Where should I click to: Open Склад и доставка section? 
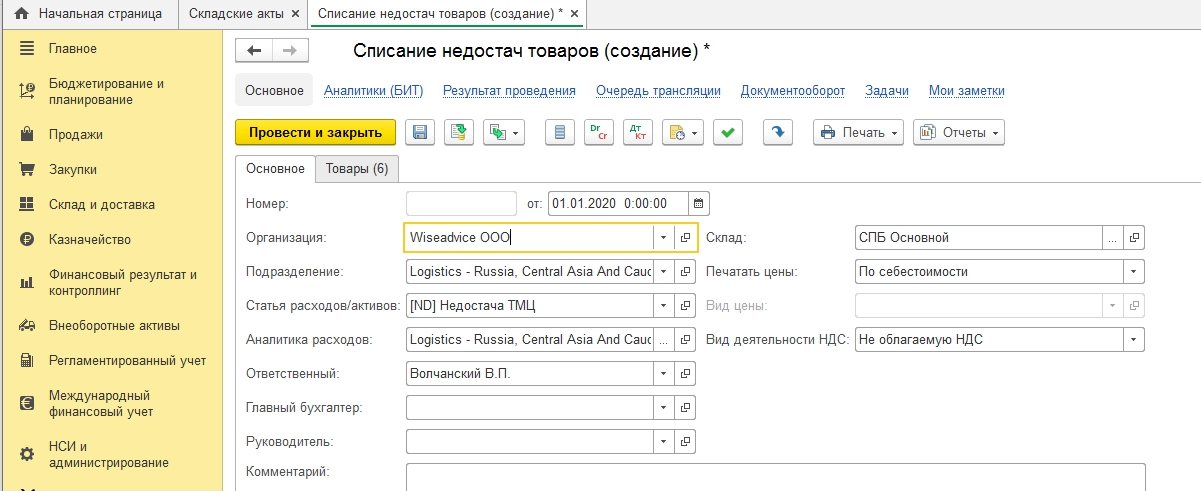point(101,204)
